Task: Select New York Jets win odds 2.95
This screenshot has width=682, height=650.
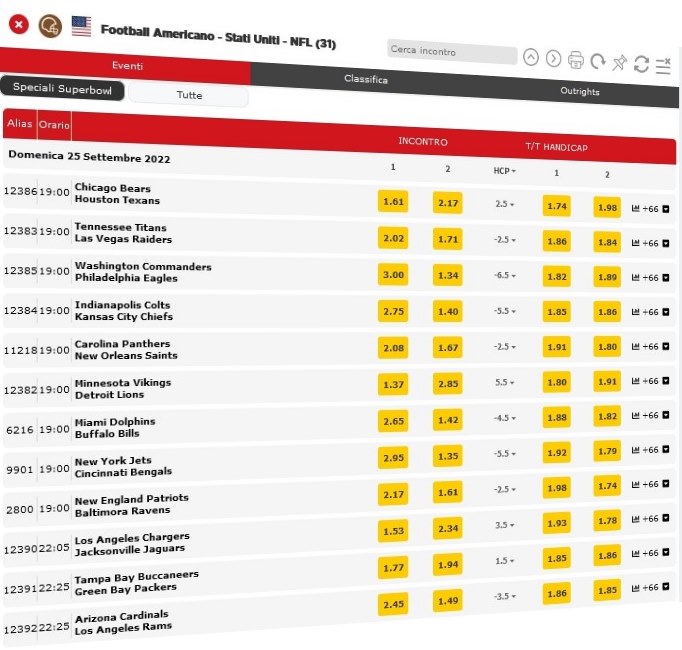Action: (393, 458)
